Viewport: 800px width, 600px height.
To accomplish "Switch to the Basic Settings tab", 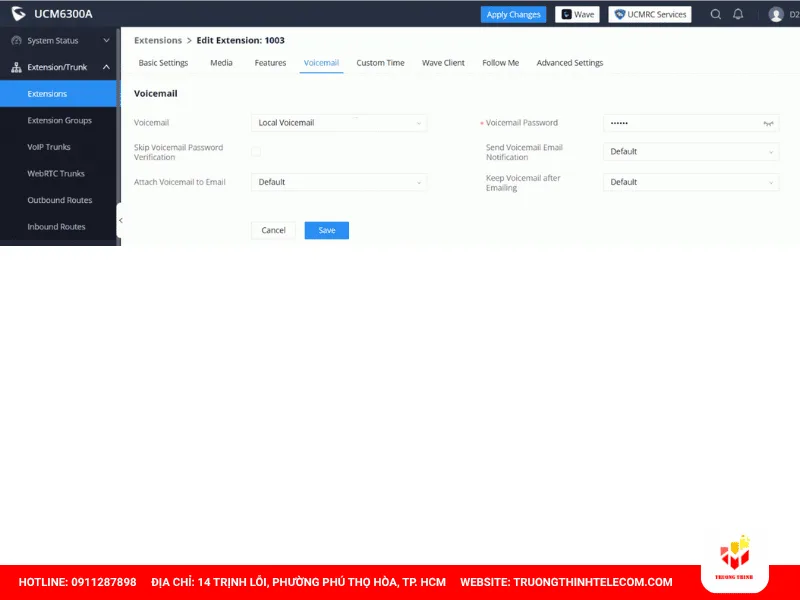I will [163, 63].
